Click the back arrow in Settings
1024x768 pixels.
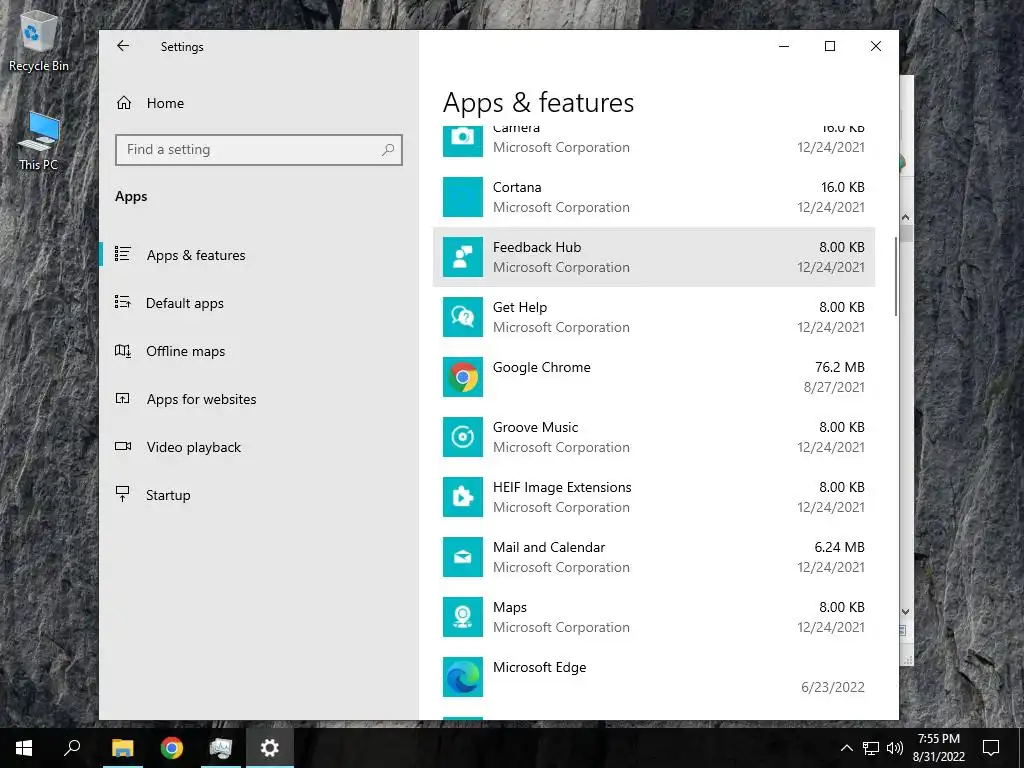pyautogui.click(x=123, y=46)
